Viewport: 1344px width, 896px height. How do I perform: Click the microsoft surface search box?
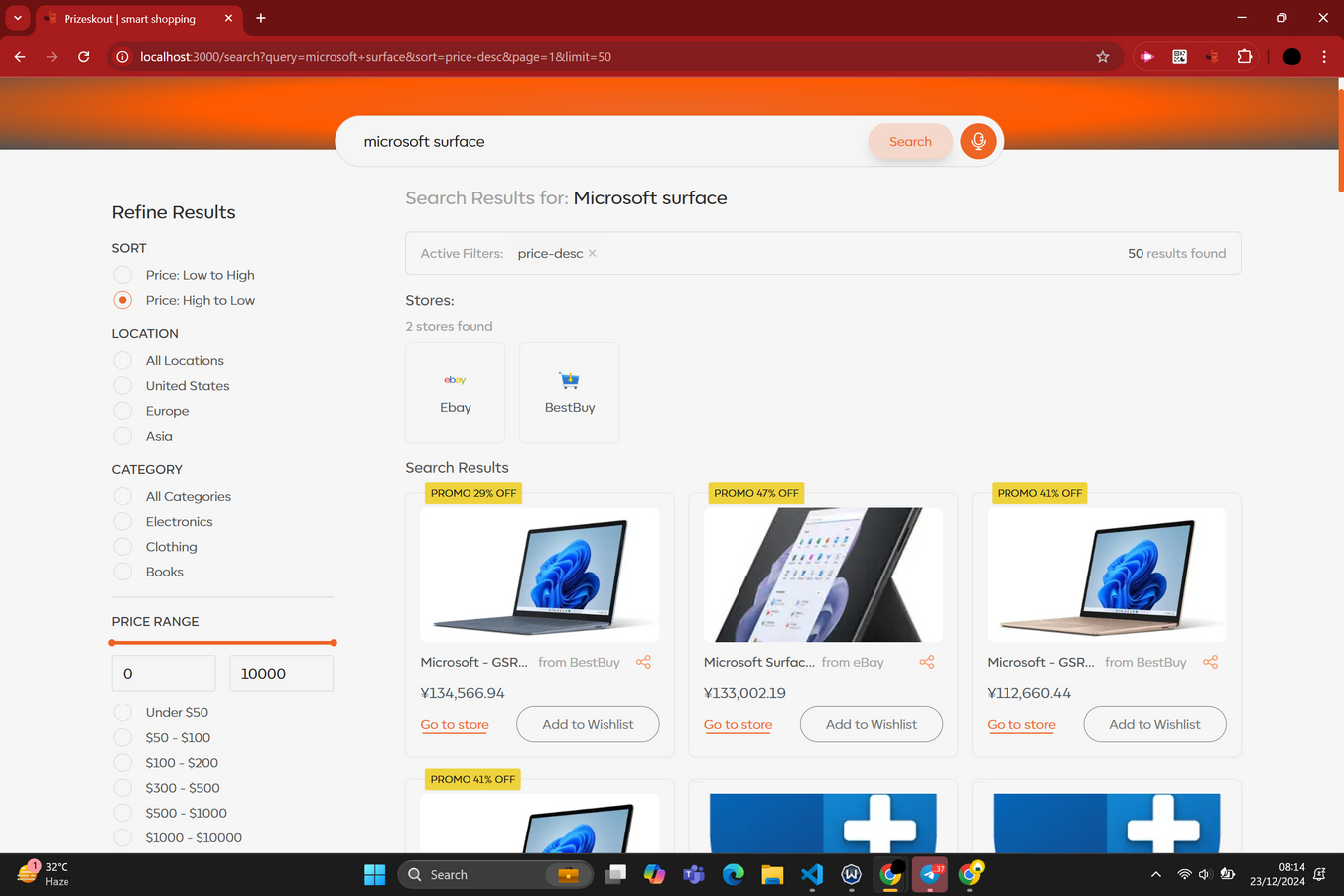605,141
